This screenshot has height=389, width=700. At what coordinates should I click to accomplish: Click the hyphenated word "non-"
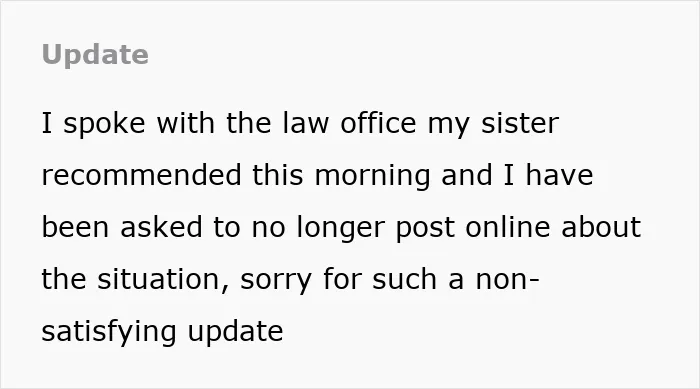[508, 280]
